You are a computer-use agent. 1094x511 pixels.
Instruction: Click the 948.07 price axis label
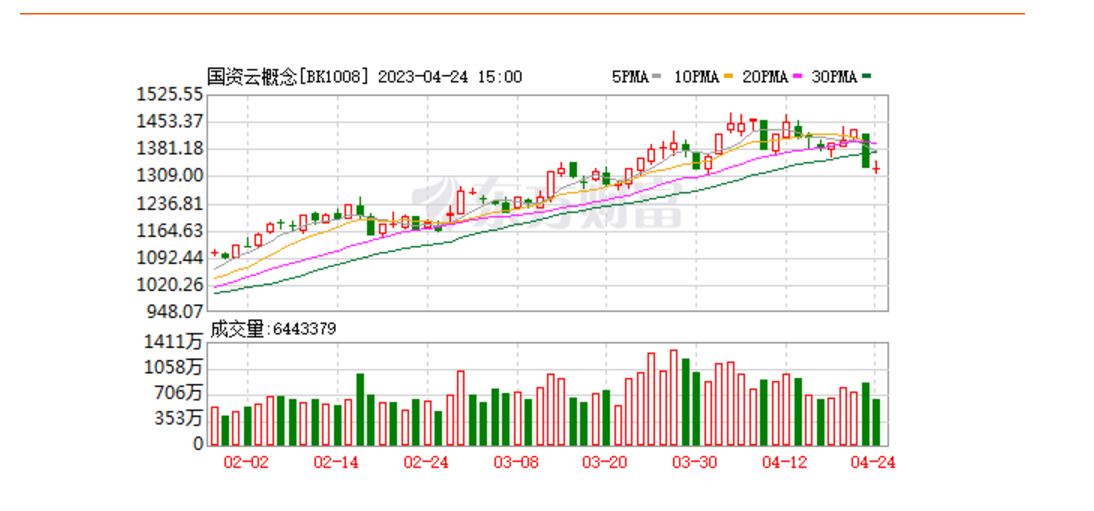point(174,311)
